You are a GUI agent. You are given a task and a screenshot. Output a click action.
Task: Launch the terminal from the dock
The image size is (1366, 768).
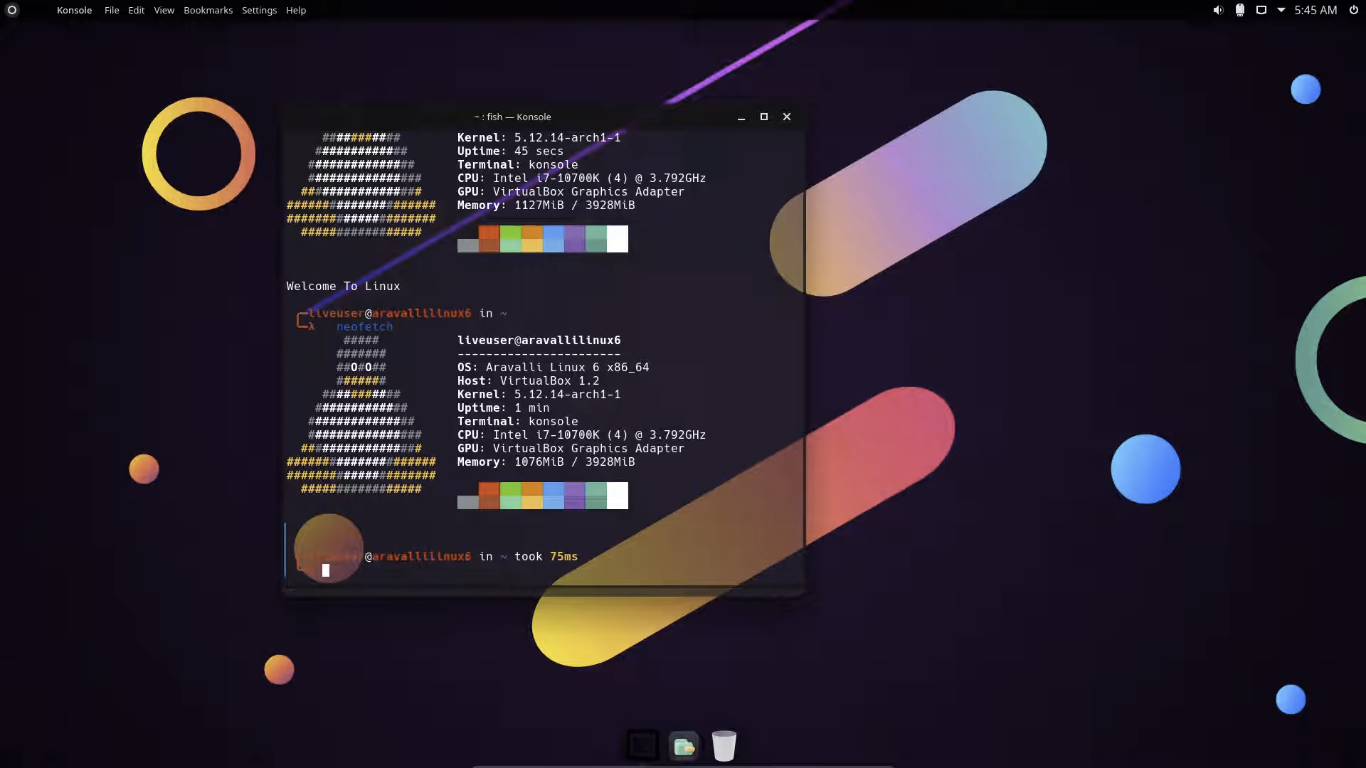[x=642, y=745]
